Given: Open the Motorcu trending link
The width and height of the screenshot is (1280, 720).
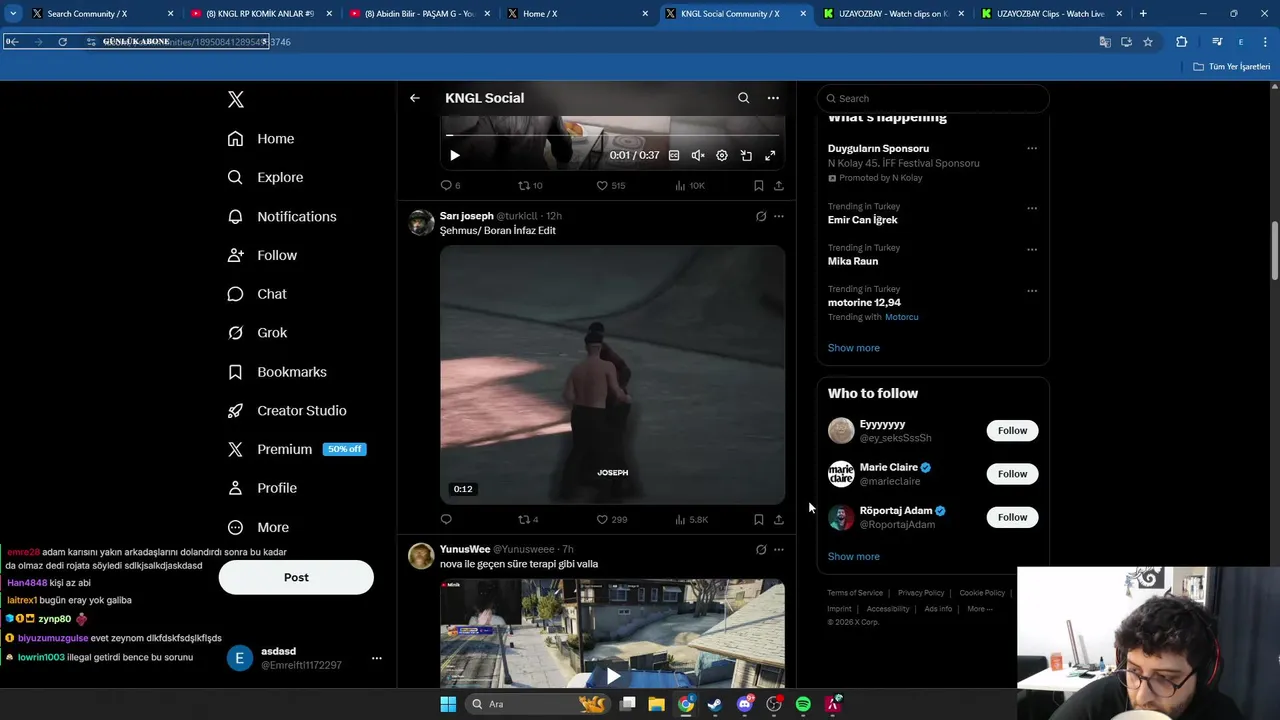Looking at the screenshot, I should (901, 317).
